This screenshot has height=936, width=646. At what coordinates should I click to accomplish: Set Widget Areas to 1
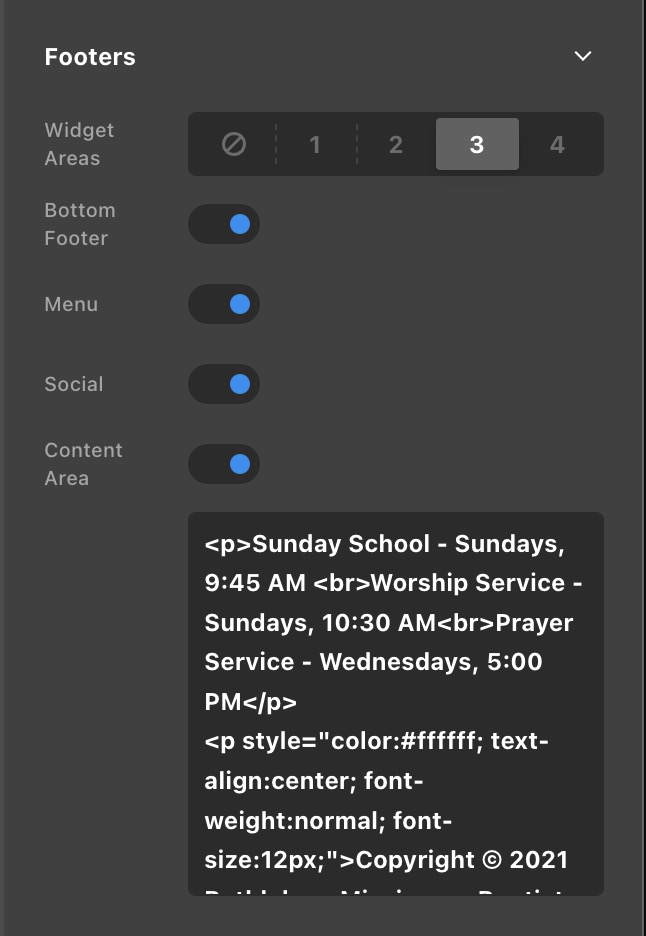315,145
